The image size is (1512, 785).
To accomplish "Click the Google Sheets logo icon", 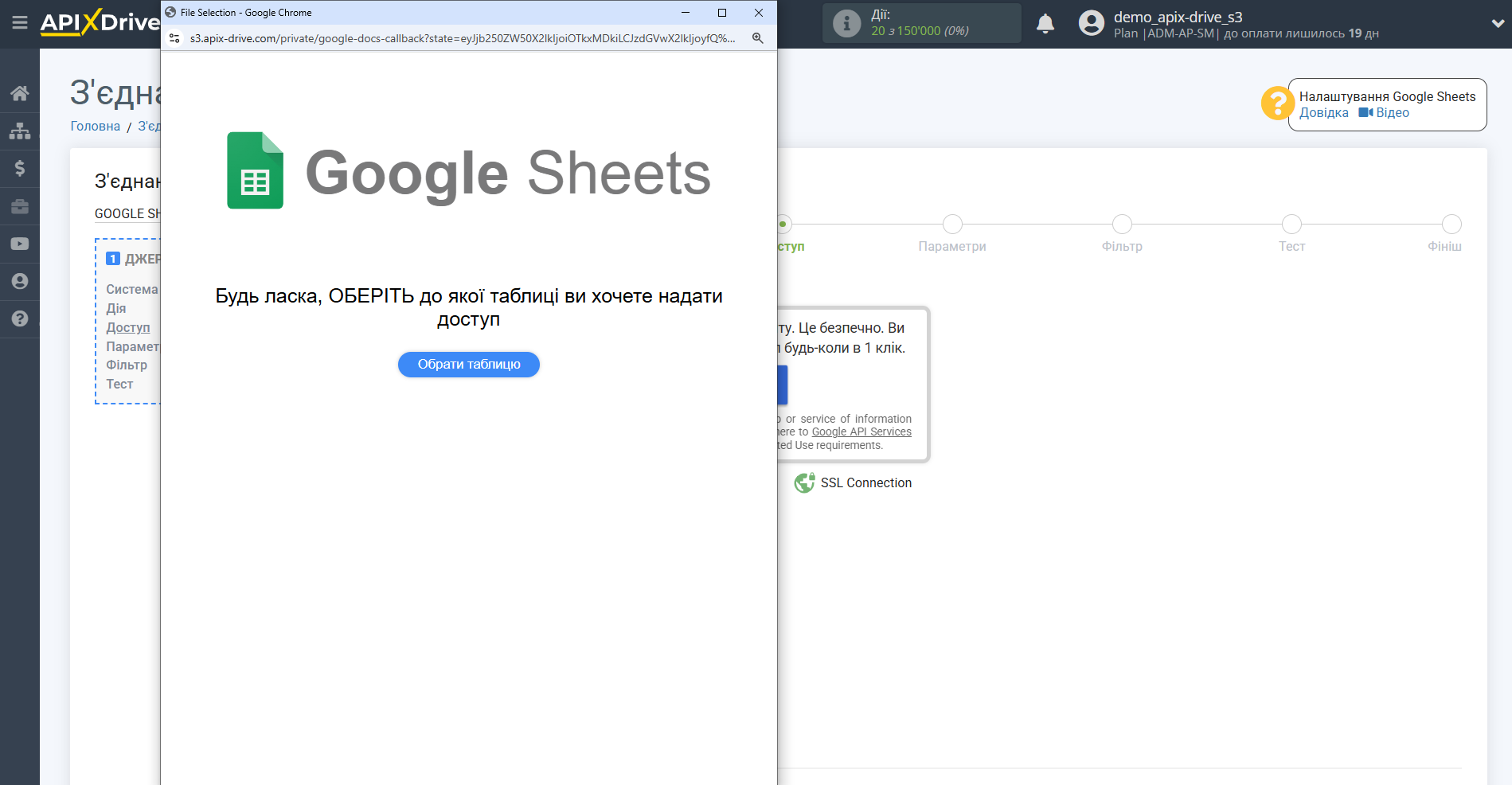I will point(255,170).
